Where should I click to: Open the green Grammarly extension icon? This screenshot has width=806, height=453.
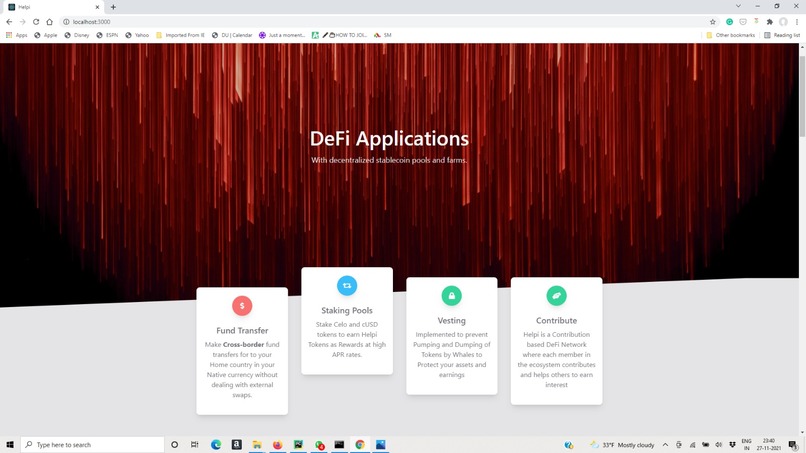tap(729, 22)
